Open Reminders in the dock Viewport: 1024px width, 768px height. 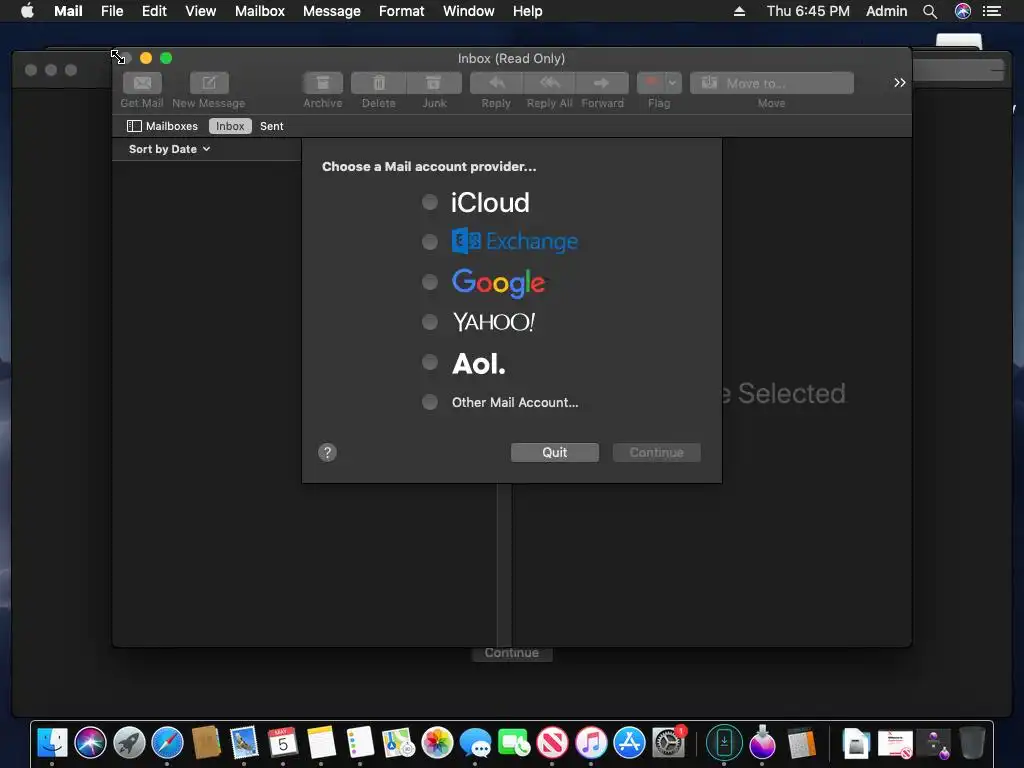click(360, 743)
